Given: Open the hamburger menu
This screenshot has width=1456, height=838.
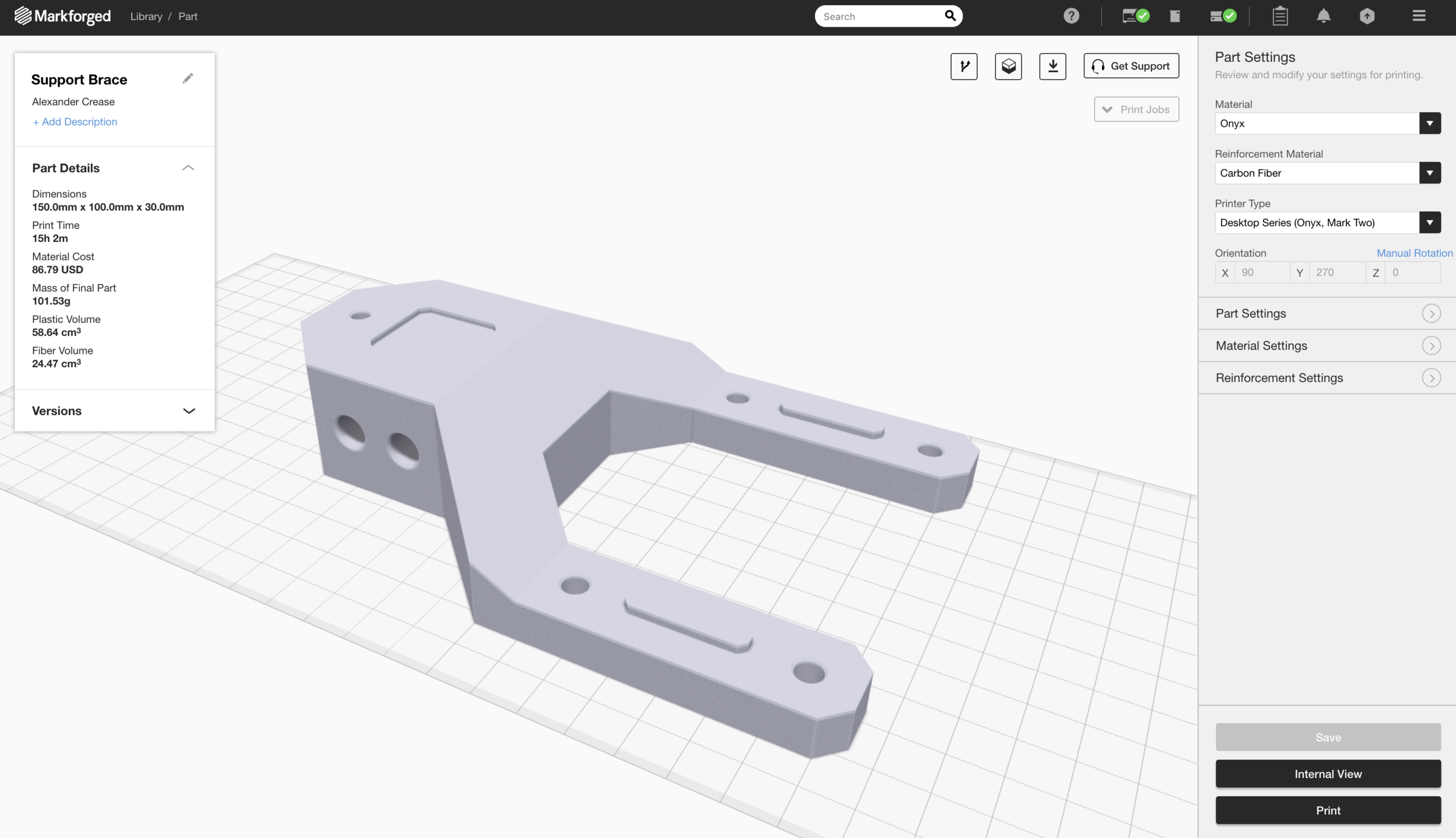Looking at the screenshot, I should pos(1418,16).
